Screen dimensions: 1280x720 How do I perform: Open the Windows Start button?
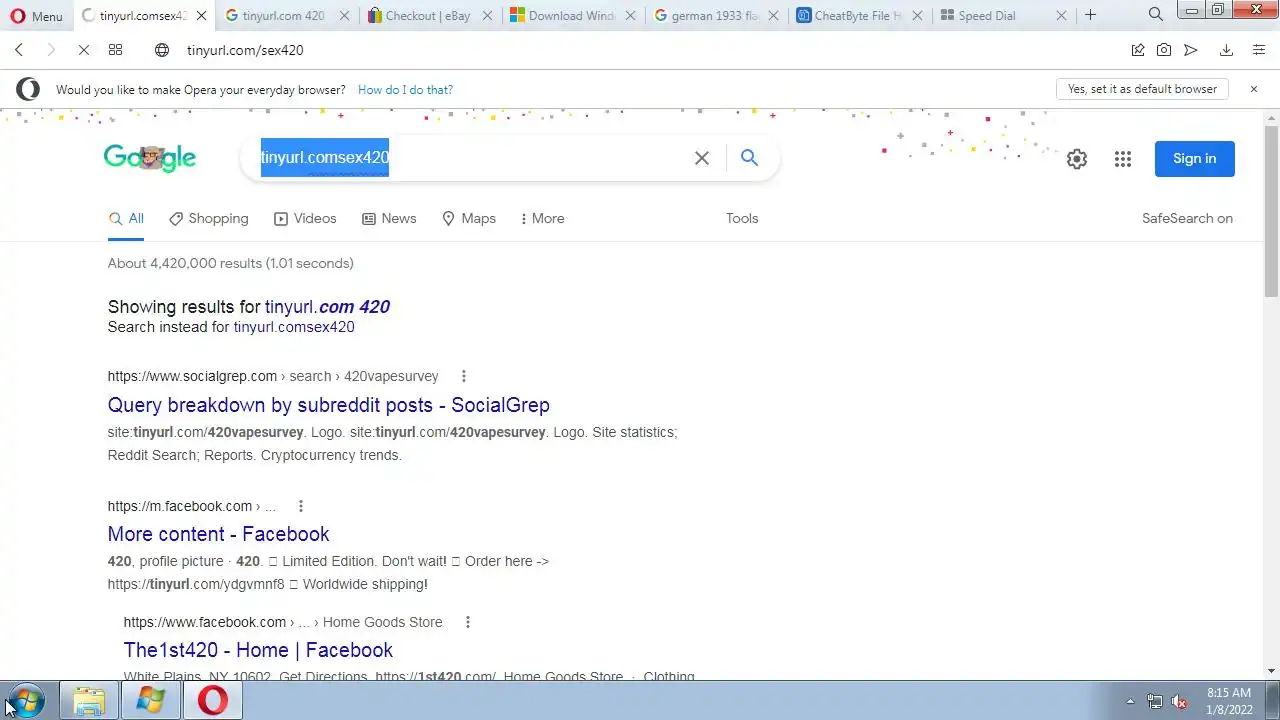(x=26, y=701)
